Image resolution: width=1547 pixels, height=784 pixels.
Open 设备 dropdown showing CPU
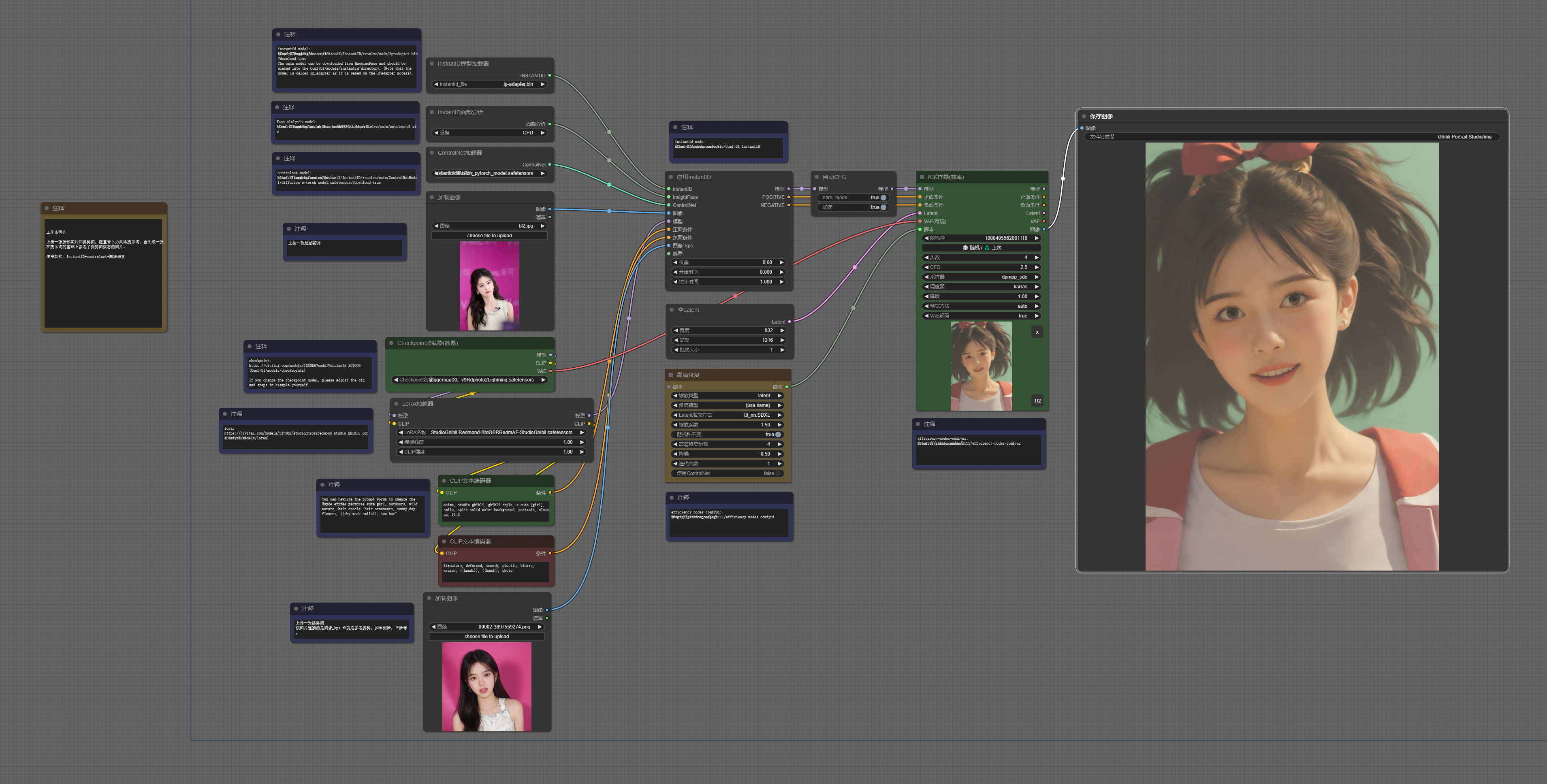[x=489, y=133]
